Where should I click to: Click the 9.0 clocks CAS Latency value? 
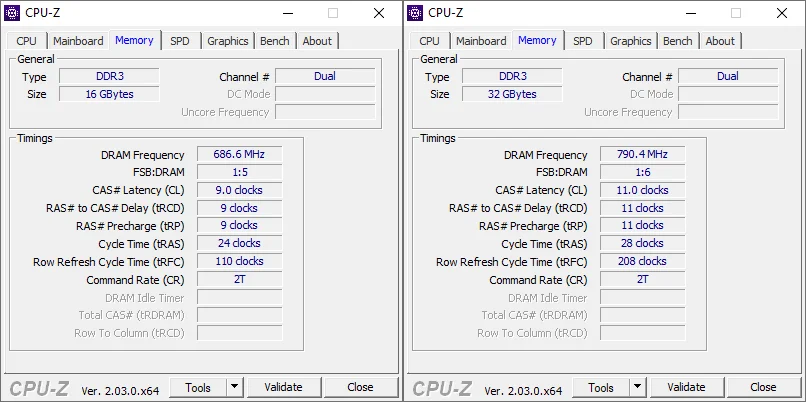(x=240, y=190)
